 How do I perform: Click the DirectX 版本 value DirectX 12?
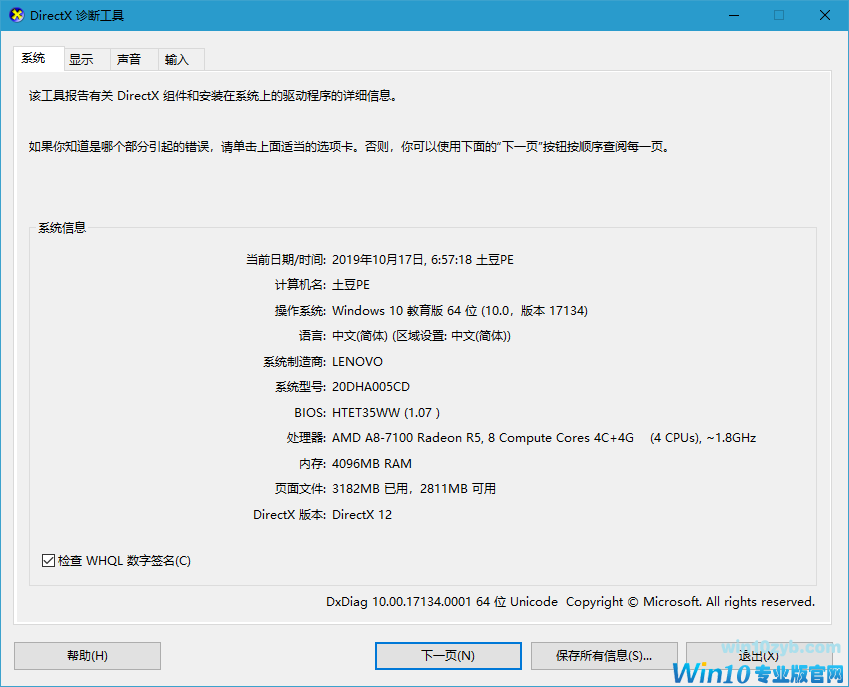click(x=362, y=515)
